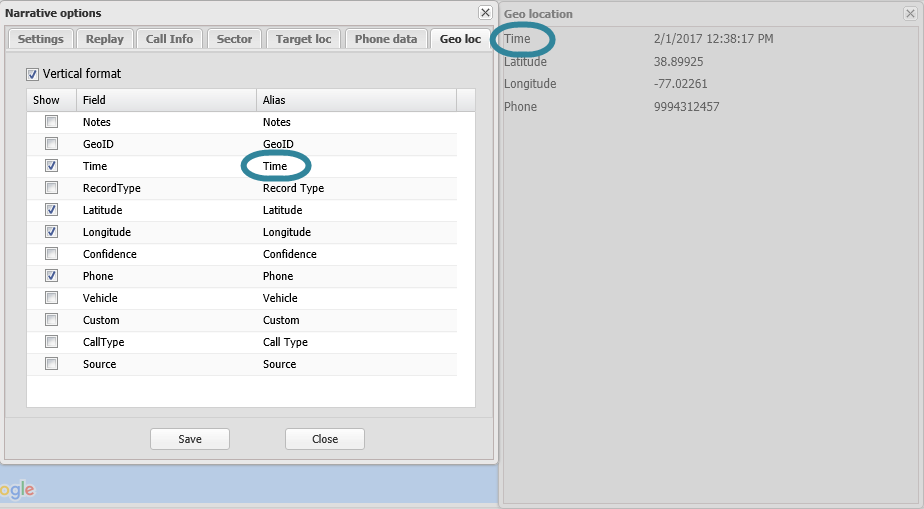
Task: Click the Close button at bottom
Action: click(324, 439)
